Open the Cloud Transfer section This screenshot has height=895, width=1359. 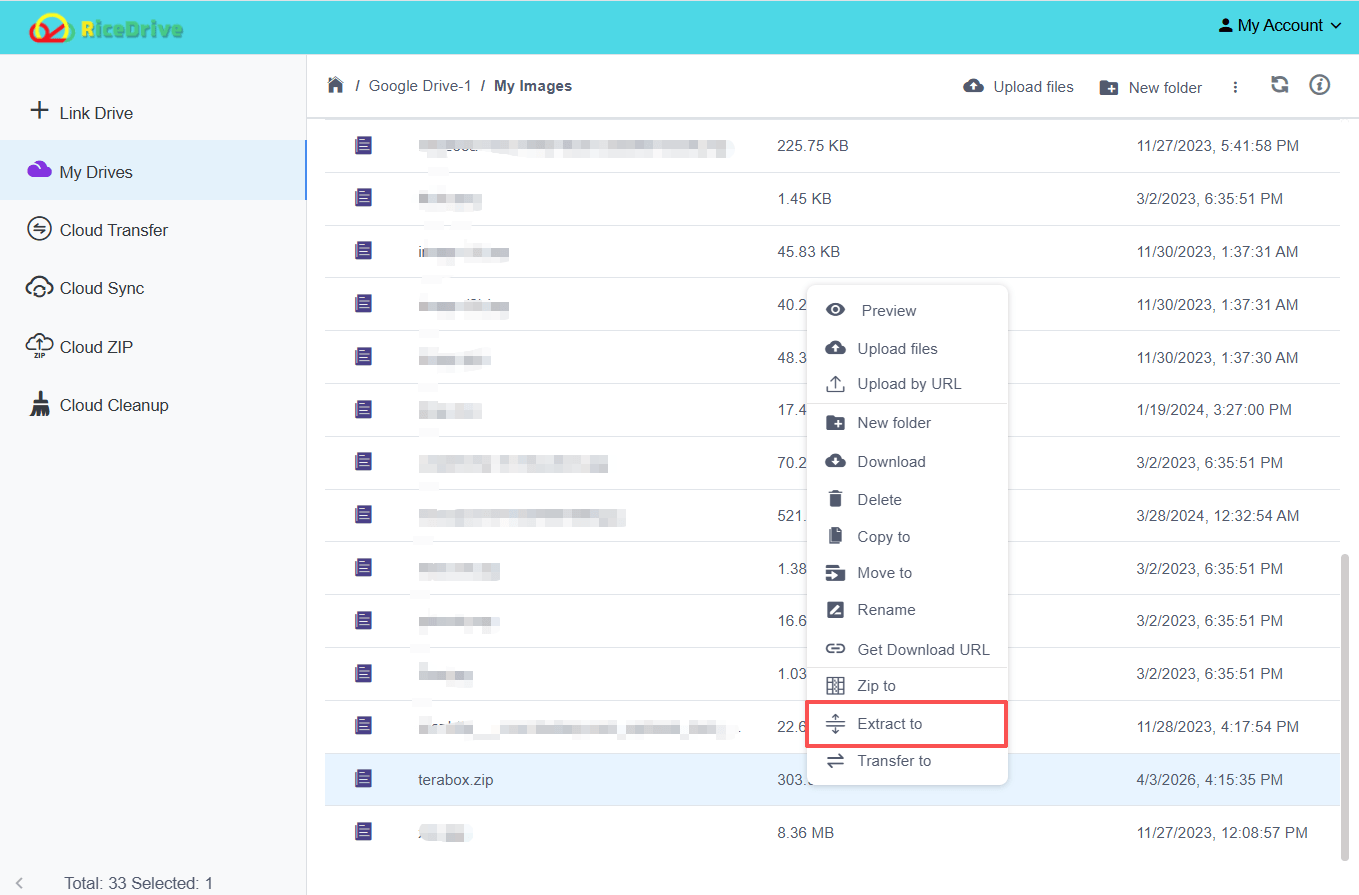pyautogui.click(x=112, y=229)
